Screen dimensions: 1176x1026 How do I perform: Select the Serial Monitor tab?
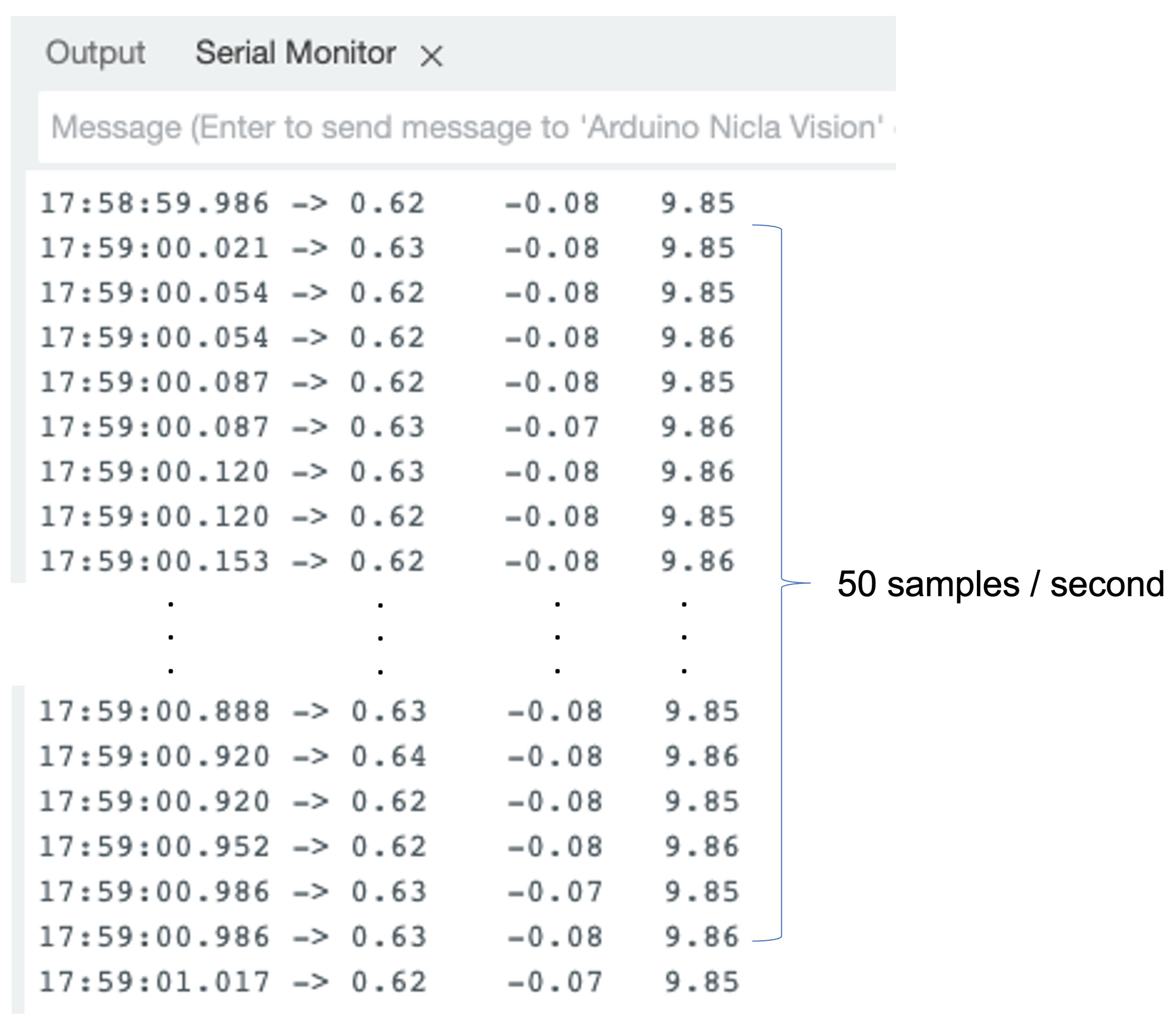point(295,53)
